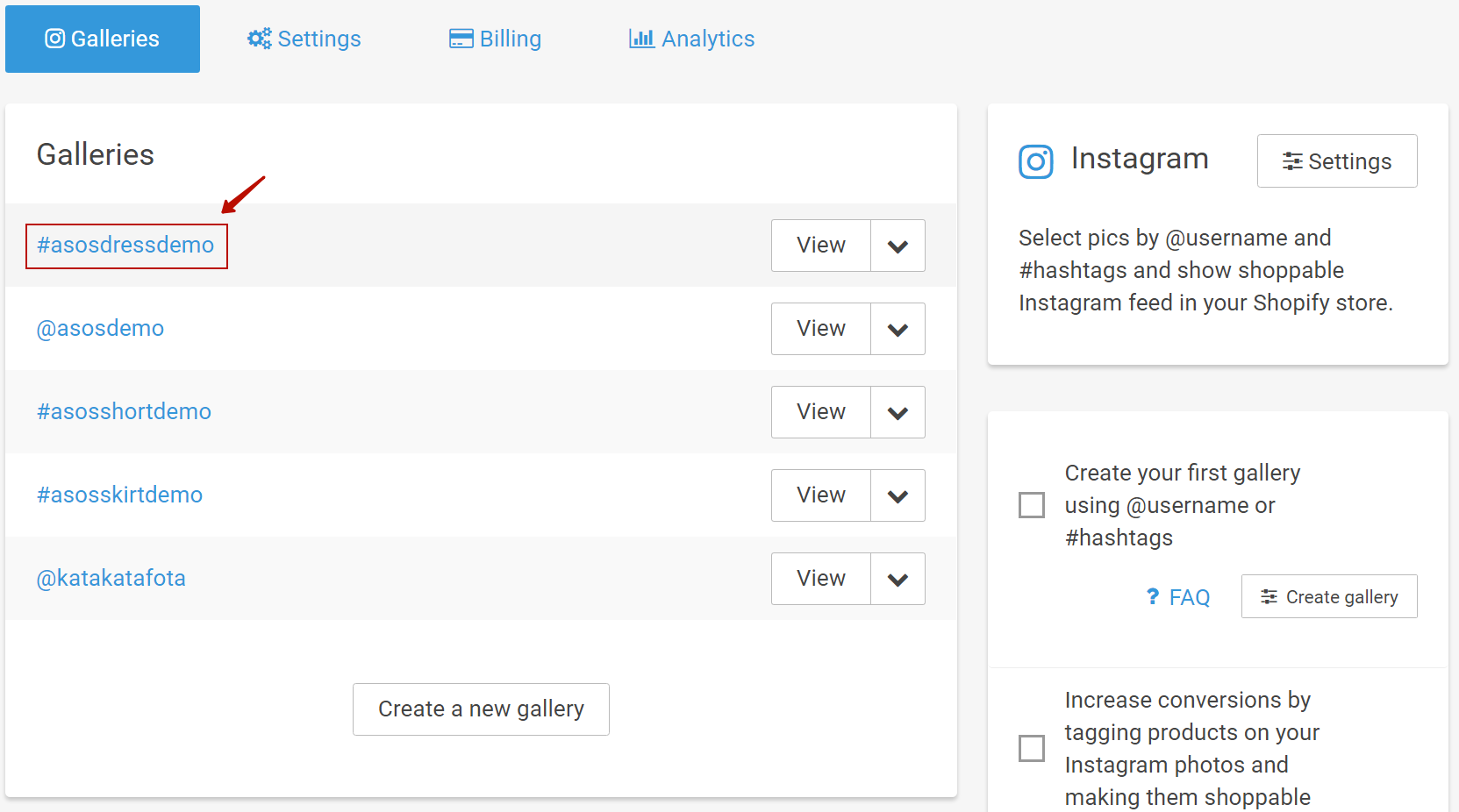1459x812 pixels.
Task: View the #asosskirtdemo gallery
Action: (821, 495)
